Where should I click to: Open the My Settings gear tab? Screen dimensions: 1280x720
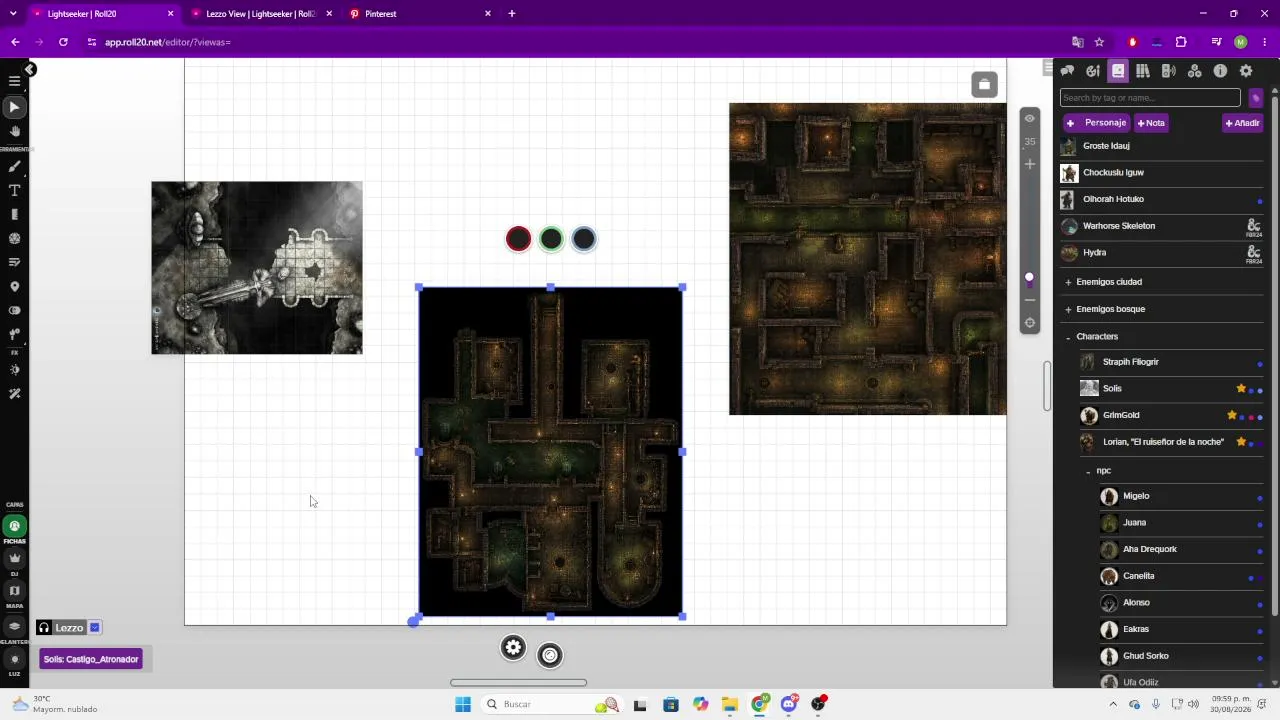tap(1246, 71)
